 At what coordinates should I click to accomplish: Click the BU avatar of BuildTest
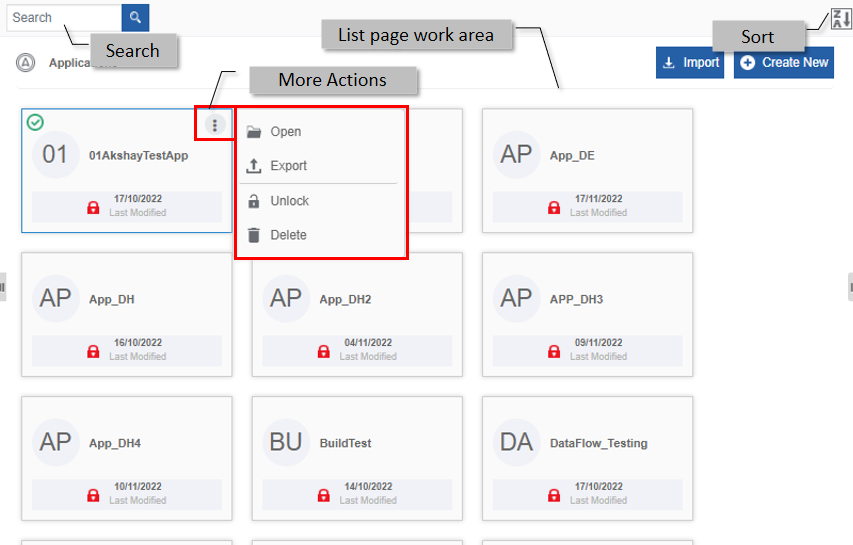[x=286, y=442]
